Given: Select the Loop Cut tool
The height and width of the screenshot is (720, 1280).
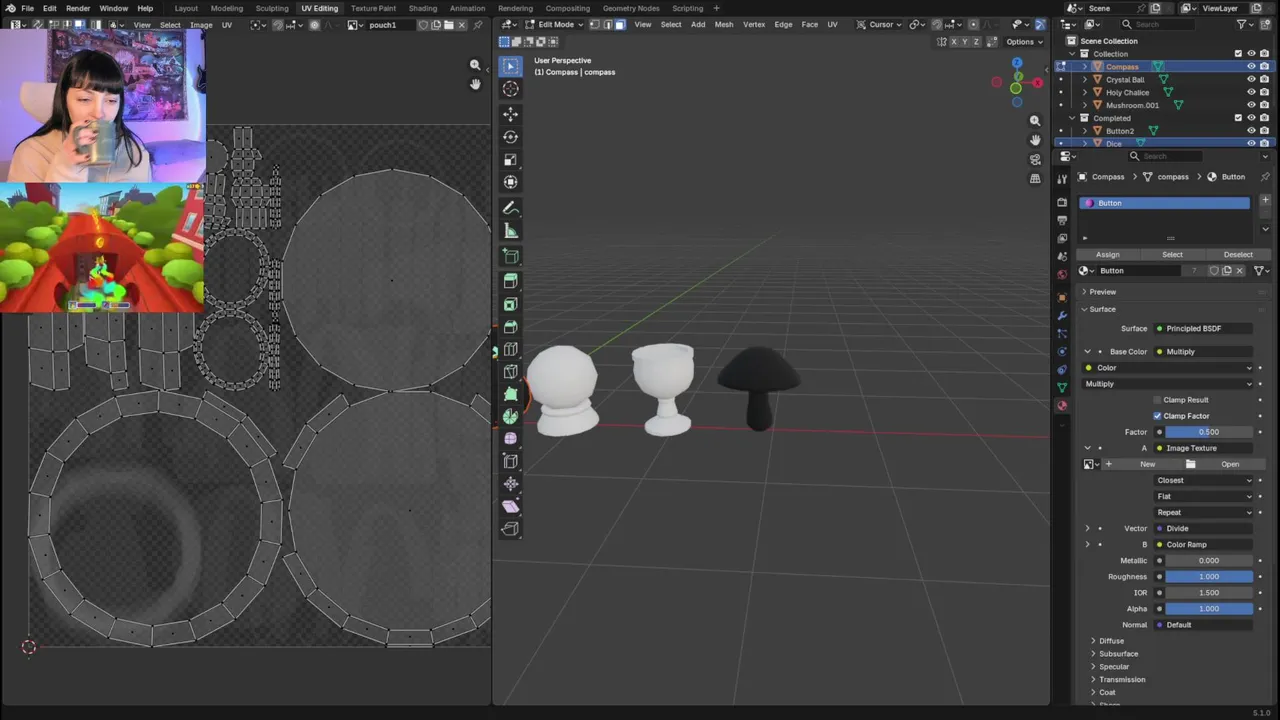Looking at the screenshot, I should [510, 349].
